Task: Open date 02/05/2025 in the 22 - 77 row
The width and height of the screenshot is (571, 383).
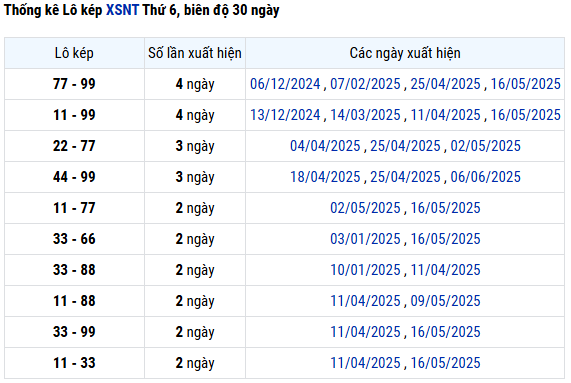Action: 485,146
